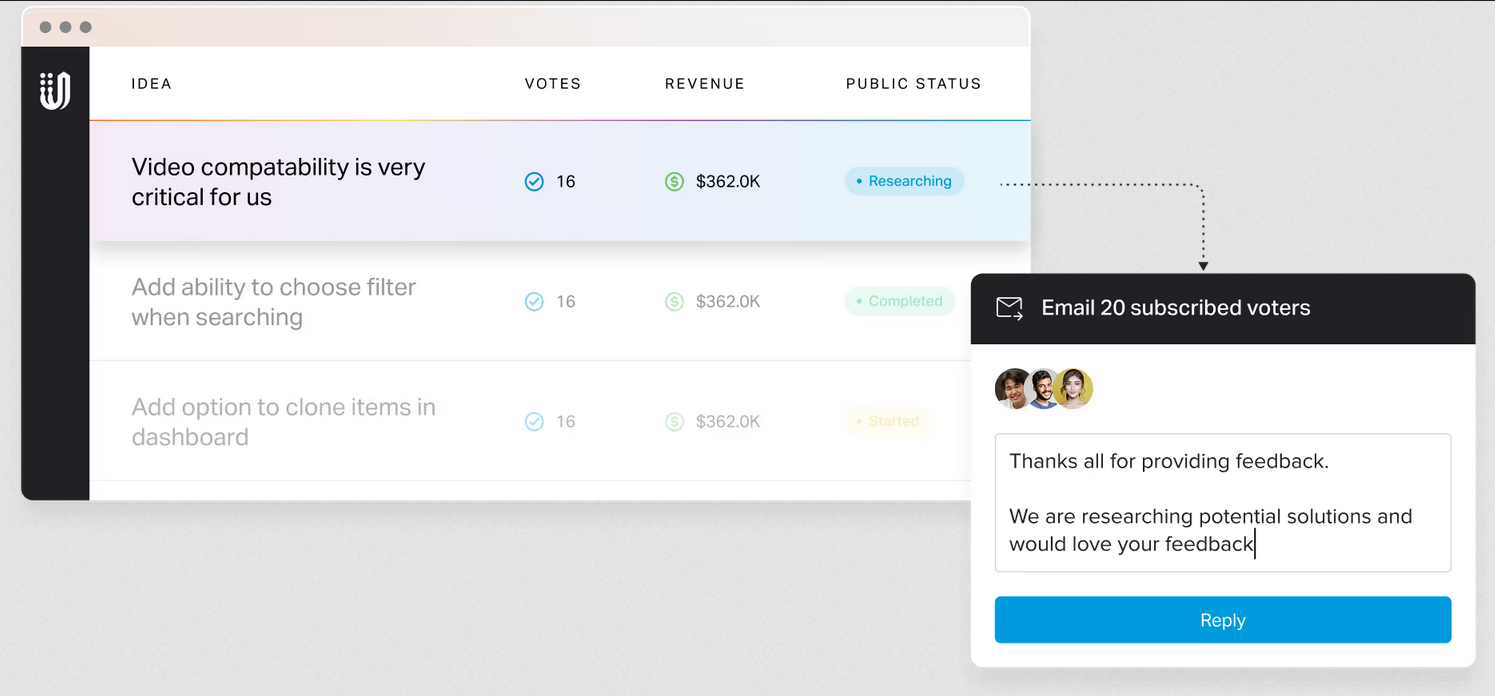This screenshot has height=696, width=1495.
Task: Open the idea "Add option to clone items in dashboard"
Action: pos(283,421)
